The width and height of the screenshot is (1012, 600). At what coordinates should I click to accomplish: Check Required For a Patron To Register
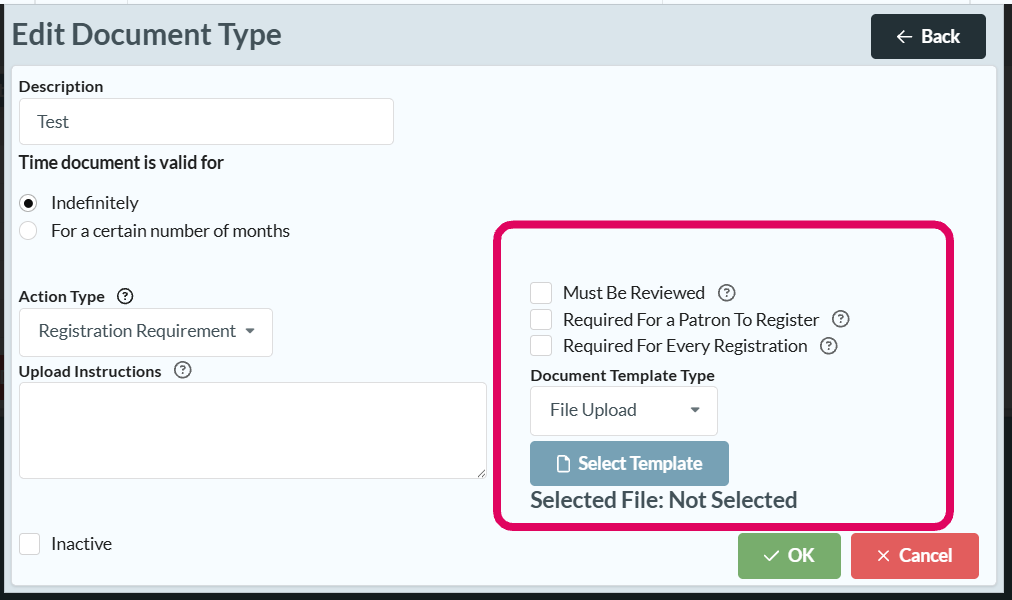[541, 320]
